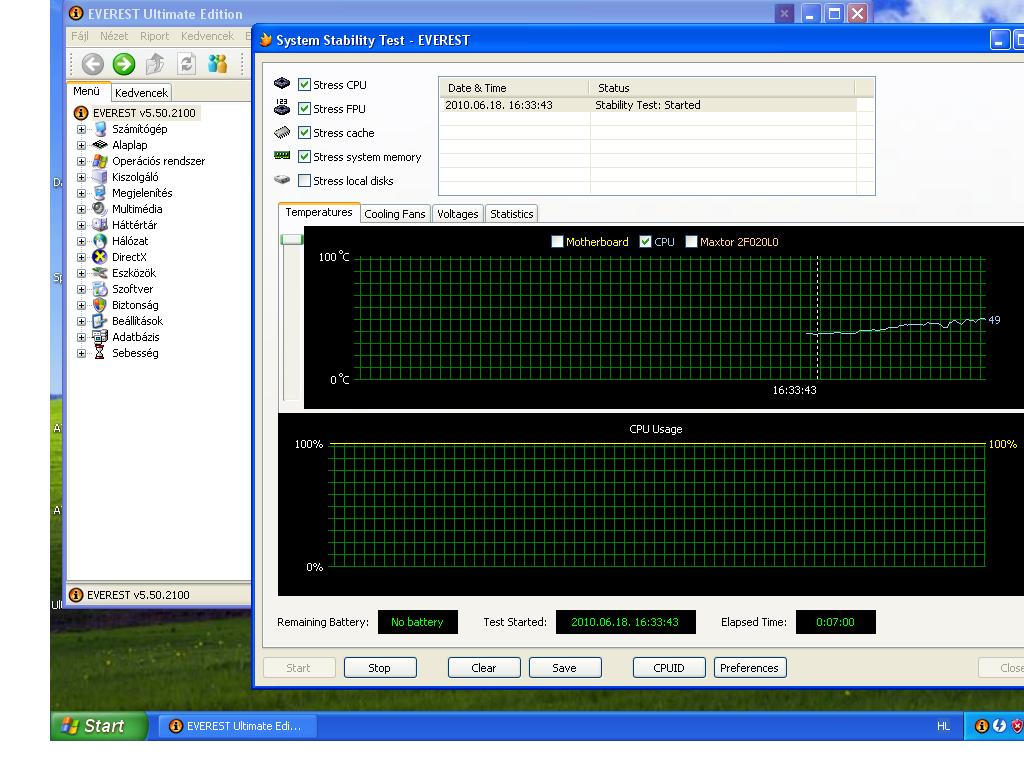1024x768 pixels.
Task: Click the Adatbázis database icon
Action: (100, 337)
